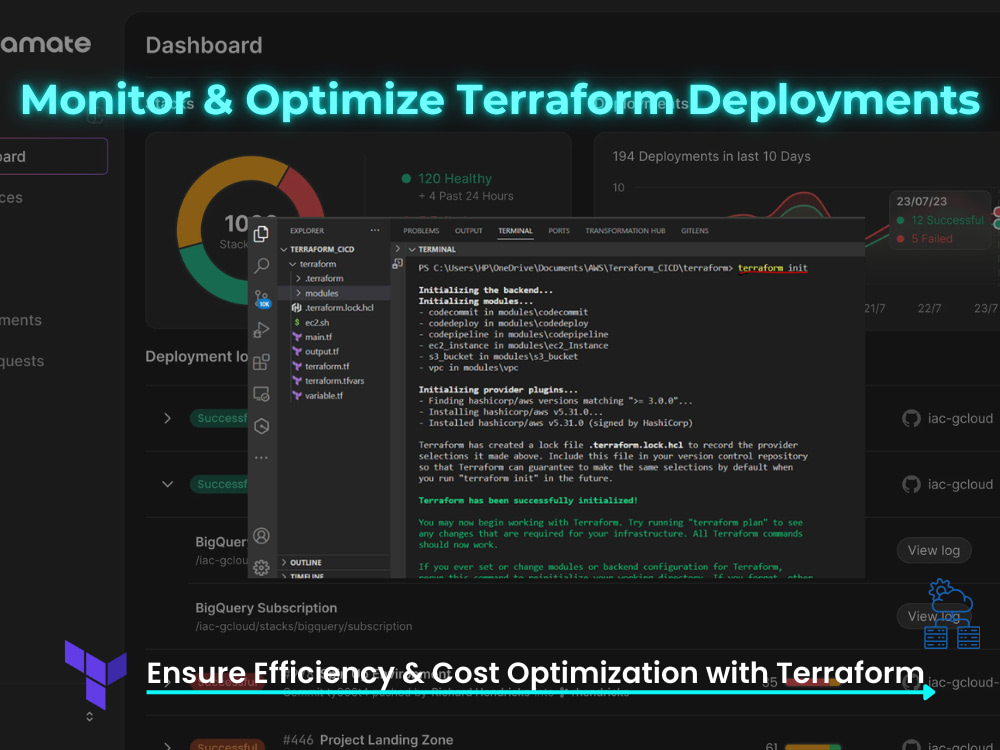The width and height of the screenshot is (1000, 750).
Task: Switch to the OUTPUT tab
Action: (469, 231)
